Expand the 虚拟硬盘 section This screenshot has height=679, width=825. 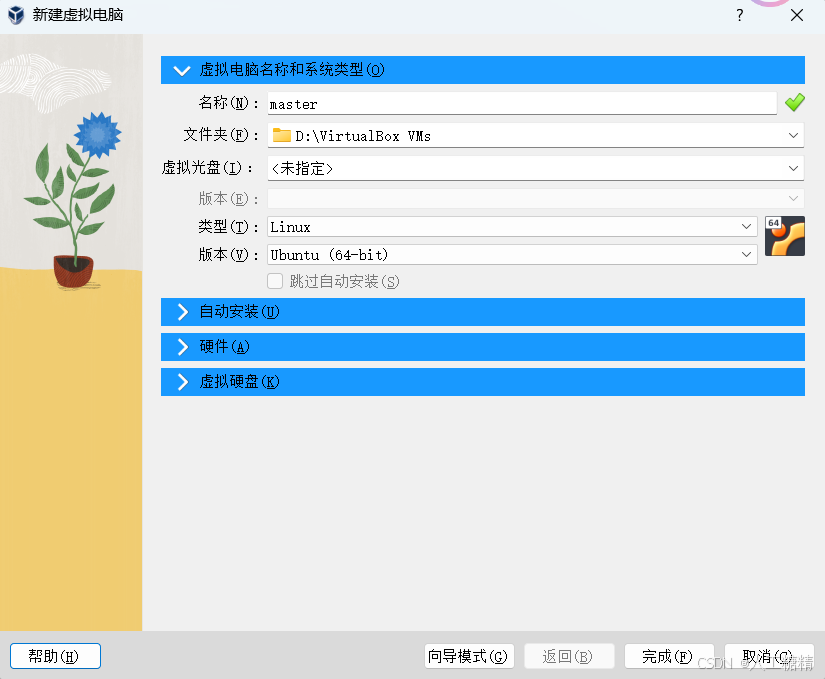point(482,382)
